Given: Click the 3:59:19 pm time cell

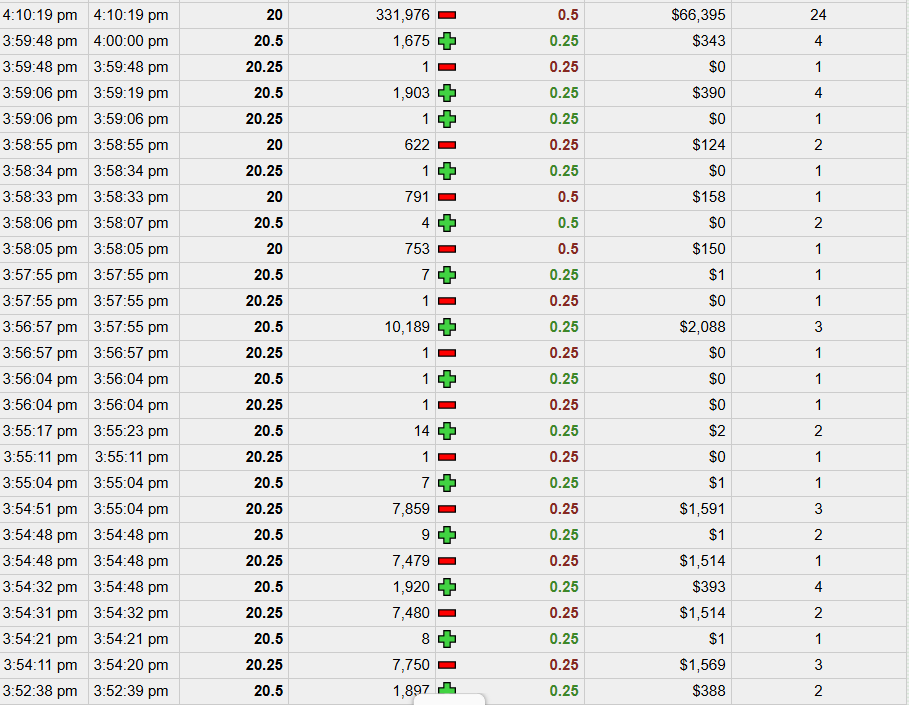Looking at the screenshot, I should pyautogui.click(x=131, y=93).
